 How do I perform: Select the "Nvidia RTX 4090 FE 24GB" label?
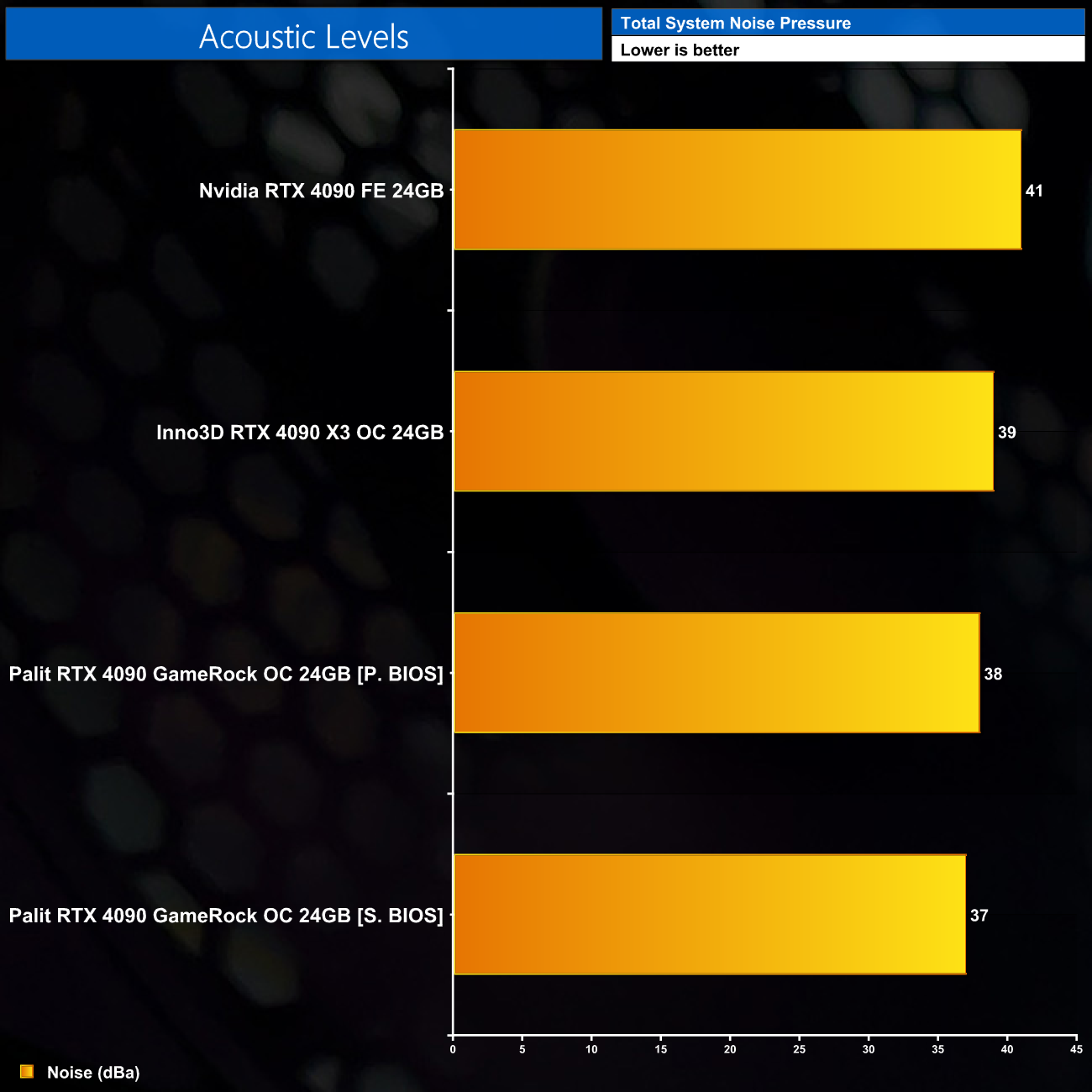click(321, 191)
